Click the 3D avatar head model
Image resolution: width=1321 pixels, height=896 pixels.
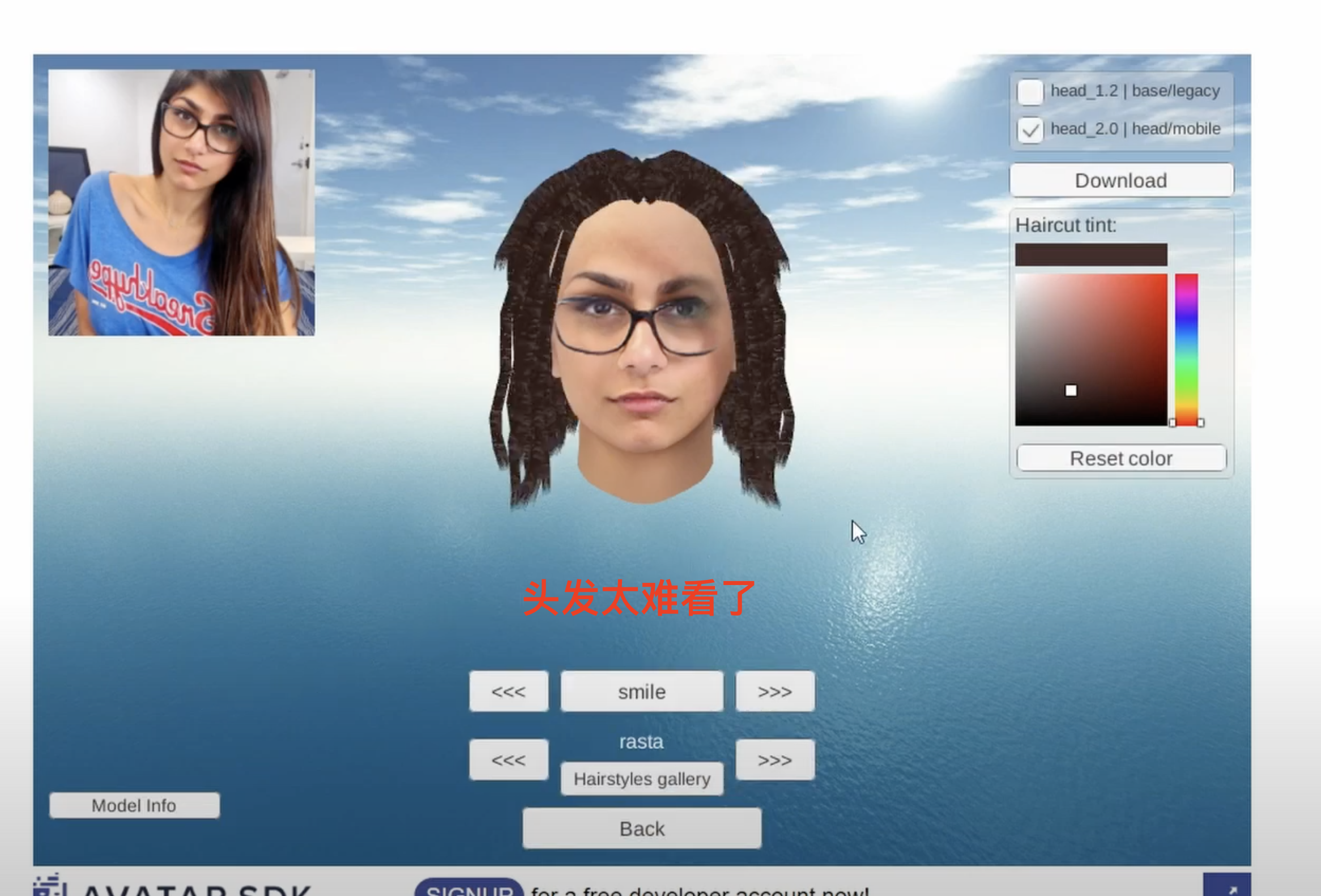point(642,341)
